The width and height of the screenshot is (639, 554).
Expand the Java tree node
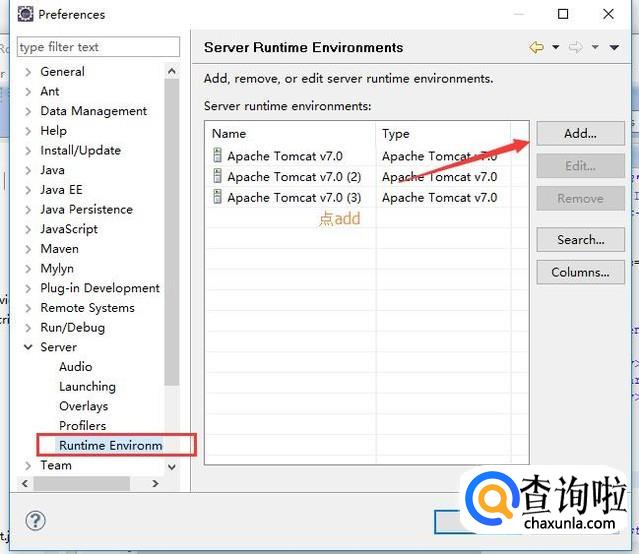point(28,170)
